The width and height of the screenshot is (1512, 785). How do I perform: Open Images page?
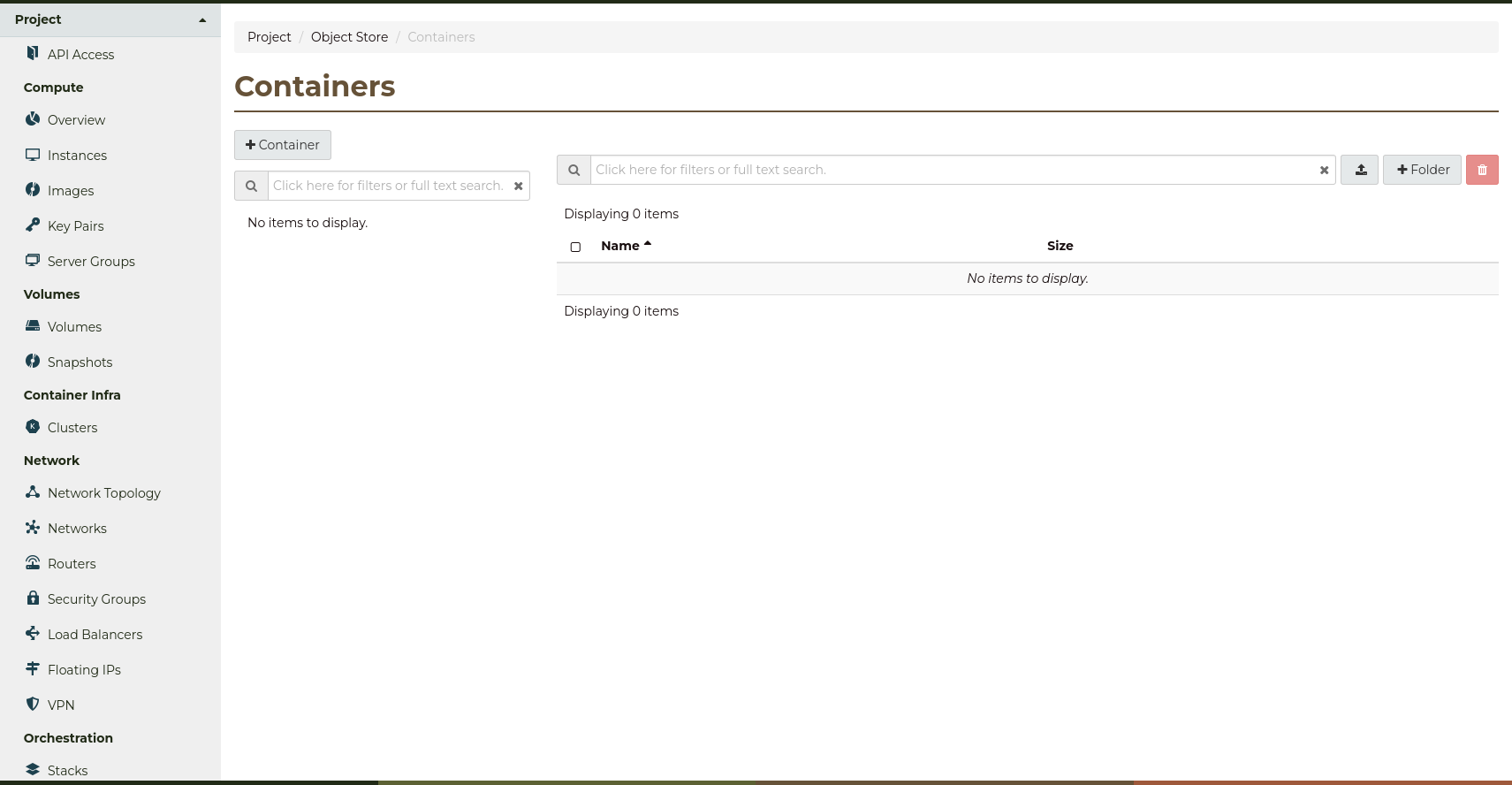(x=71, y=191)
